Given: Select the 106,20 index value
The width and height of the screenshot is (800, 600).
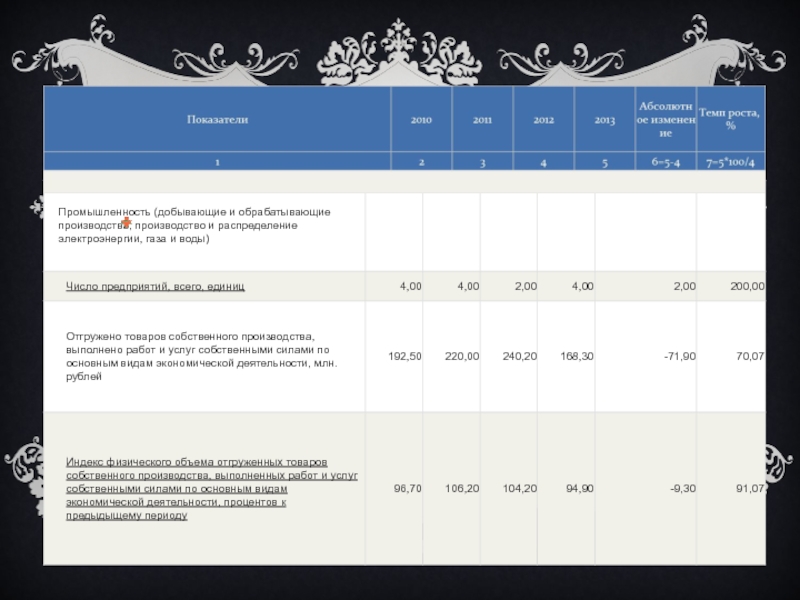Looking at the screenshot, I should (462, 488).
